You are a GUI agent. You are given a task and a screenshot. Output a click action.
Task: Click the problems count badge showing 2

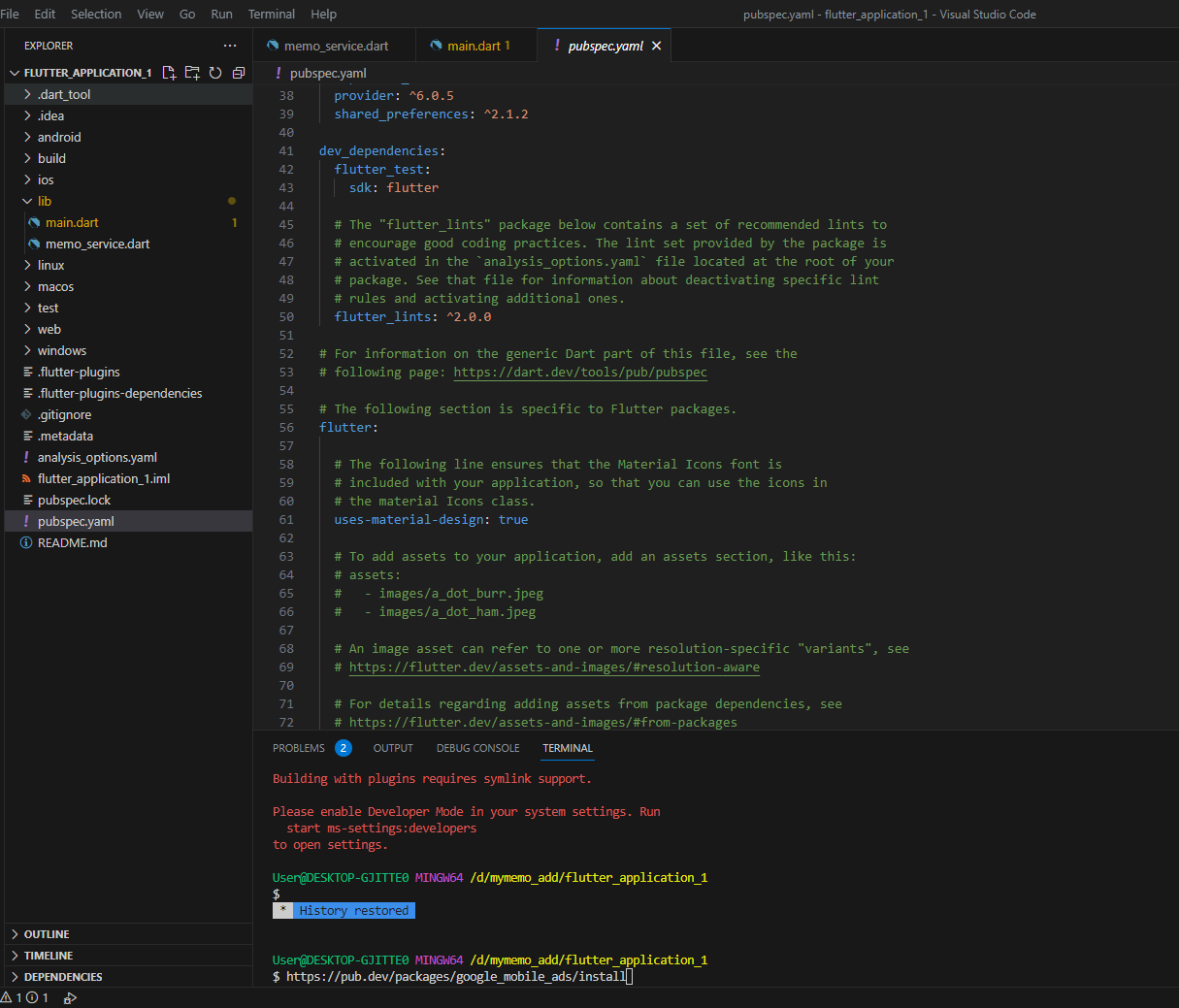344,748
